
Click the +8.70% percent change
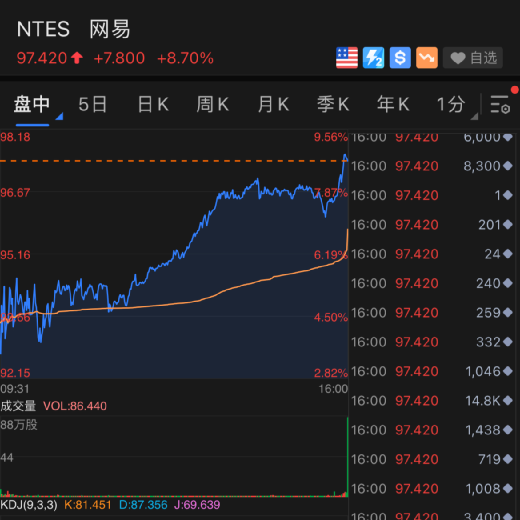pyautogui.click(x=185, y=58)
